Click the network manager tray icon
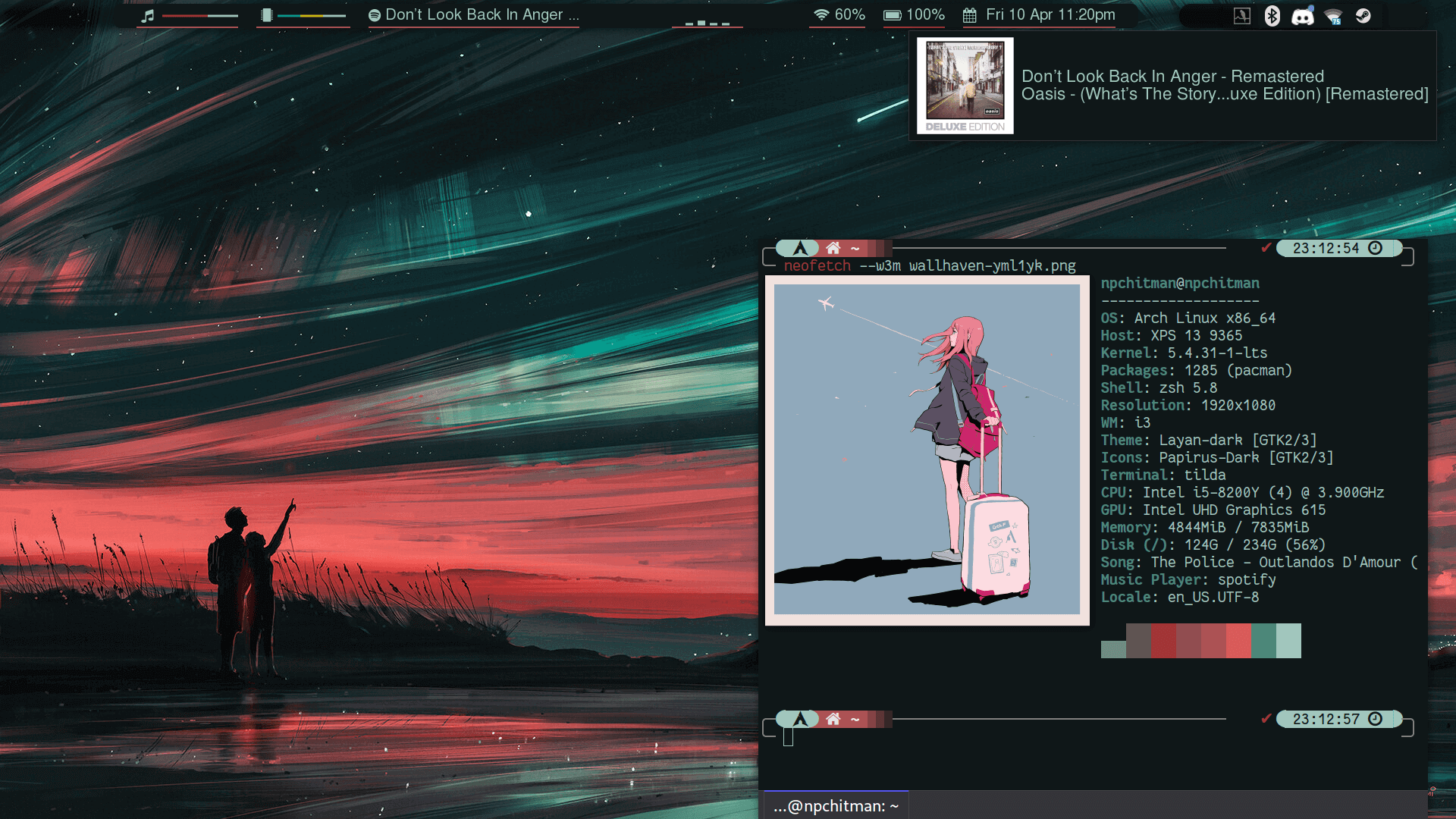Viewport: 1456px width, 819px height. 1333,16
